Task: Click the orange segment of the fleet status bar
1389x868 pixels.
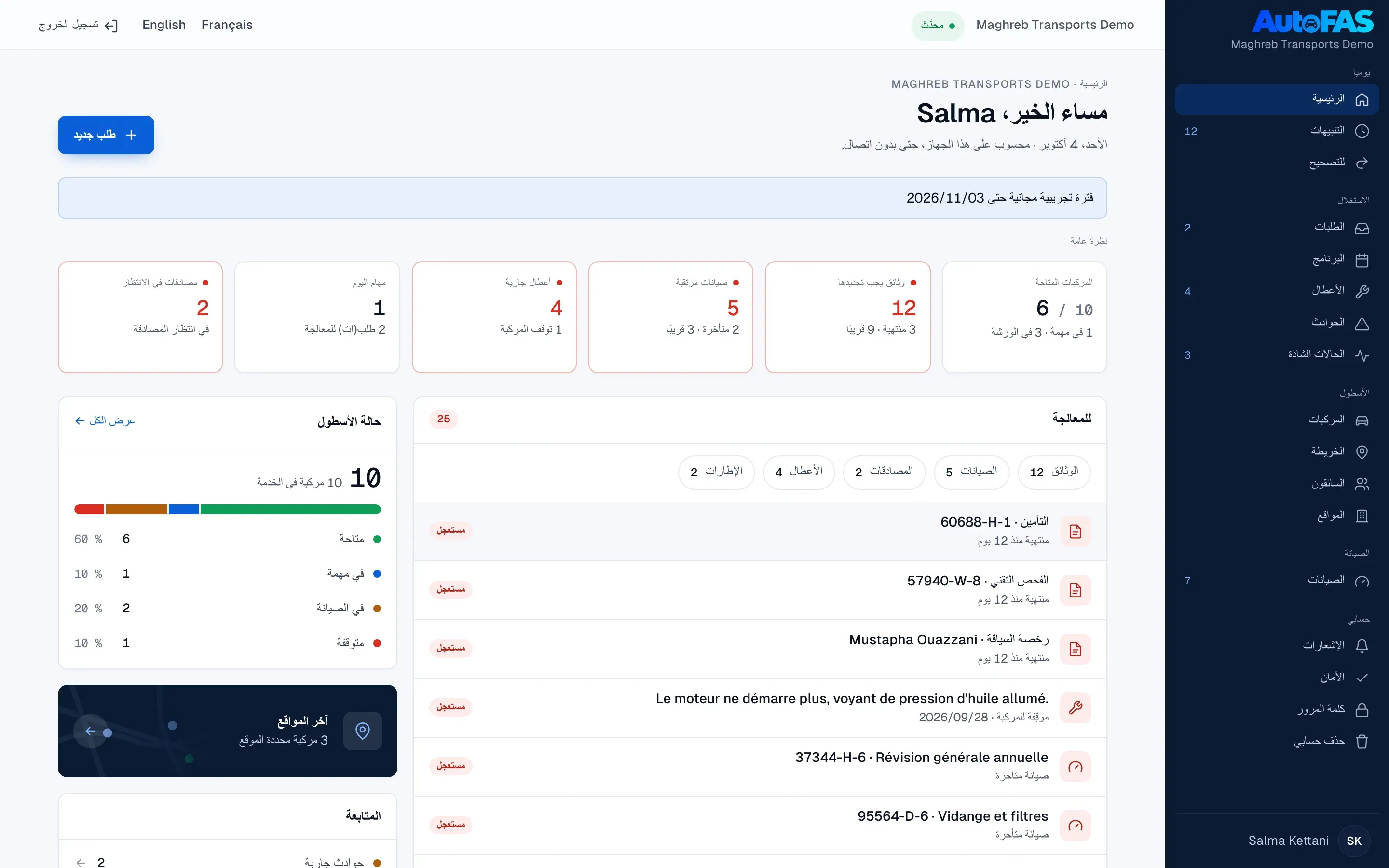Action: [x=136, y=509]
